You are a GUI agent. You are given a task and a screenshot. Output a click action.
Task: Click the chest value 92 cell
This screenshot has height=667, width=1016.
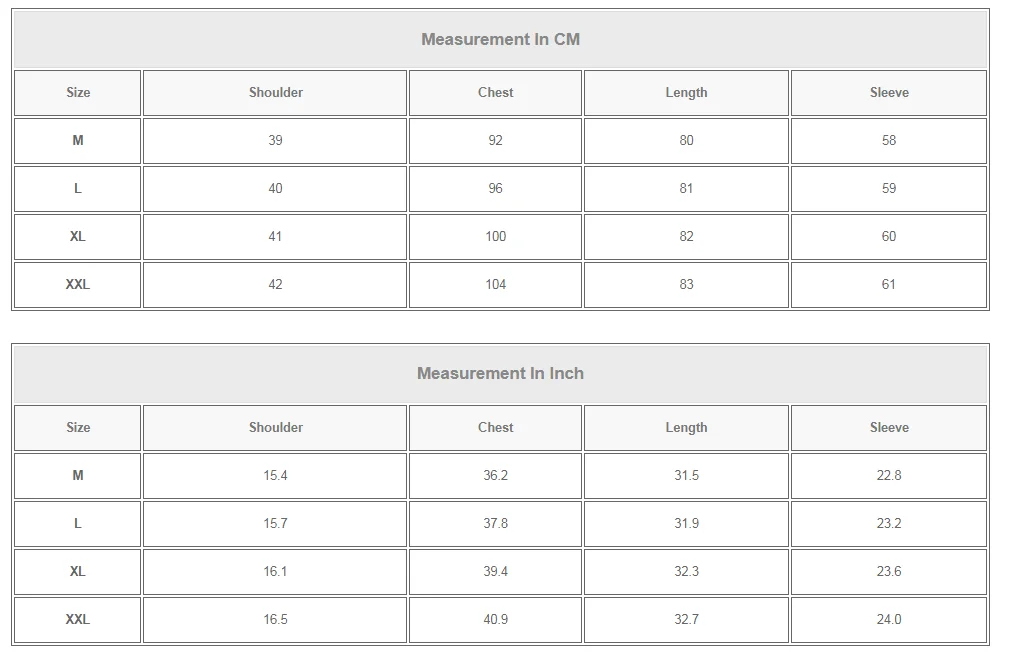495,141
